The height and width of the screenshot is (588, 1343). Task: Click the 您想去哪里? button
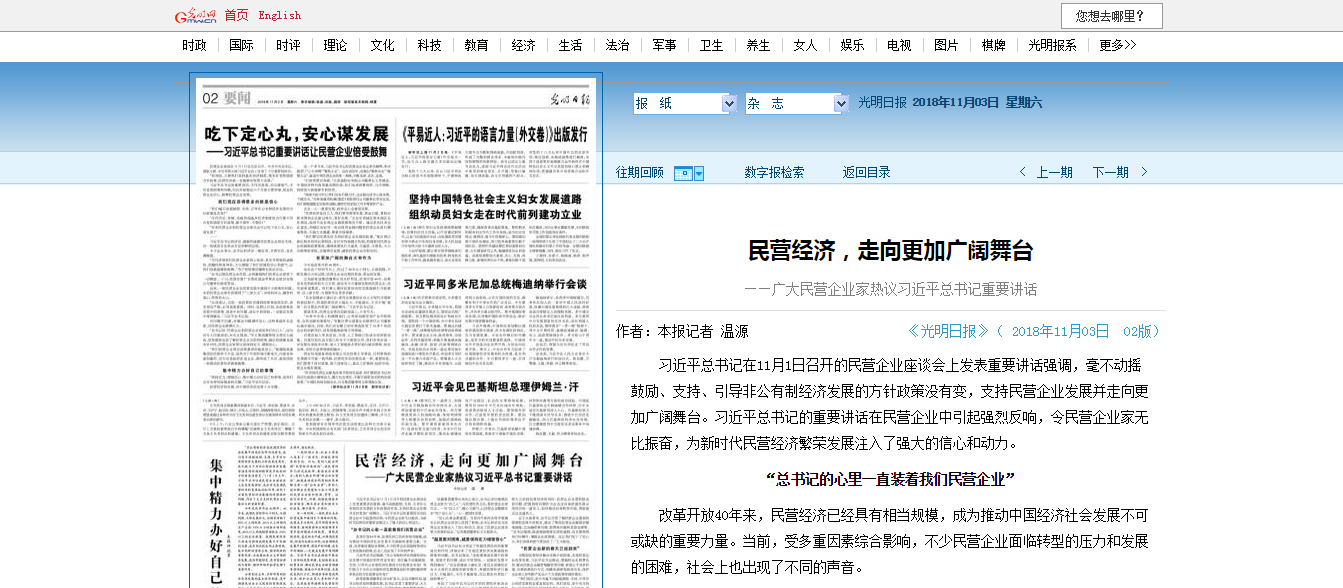click(x=1111, y=16)
